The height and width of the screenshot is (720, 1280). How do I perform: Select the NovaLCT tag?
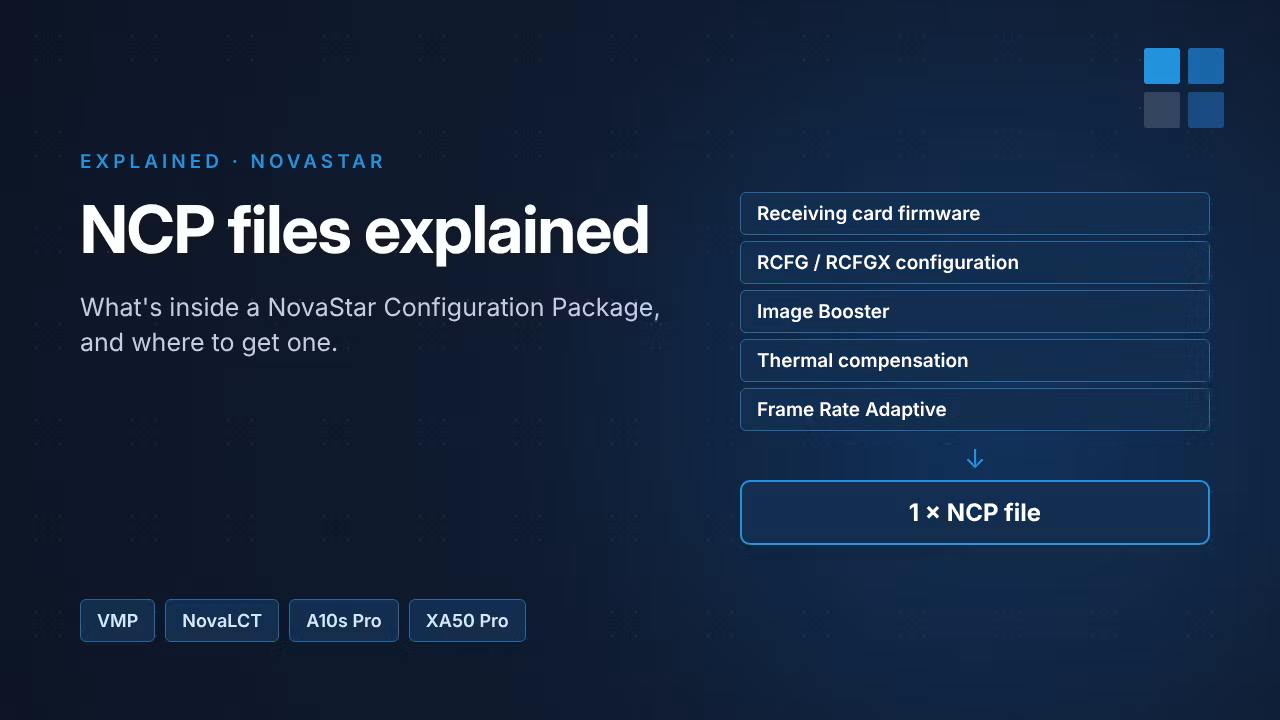coord(222,620)
